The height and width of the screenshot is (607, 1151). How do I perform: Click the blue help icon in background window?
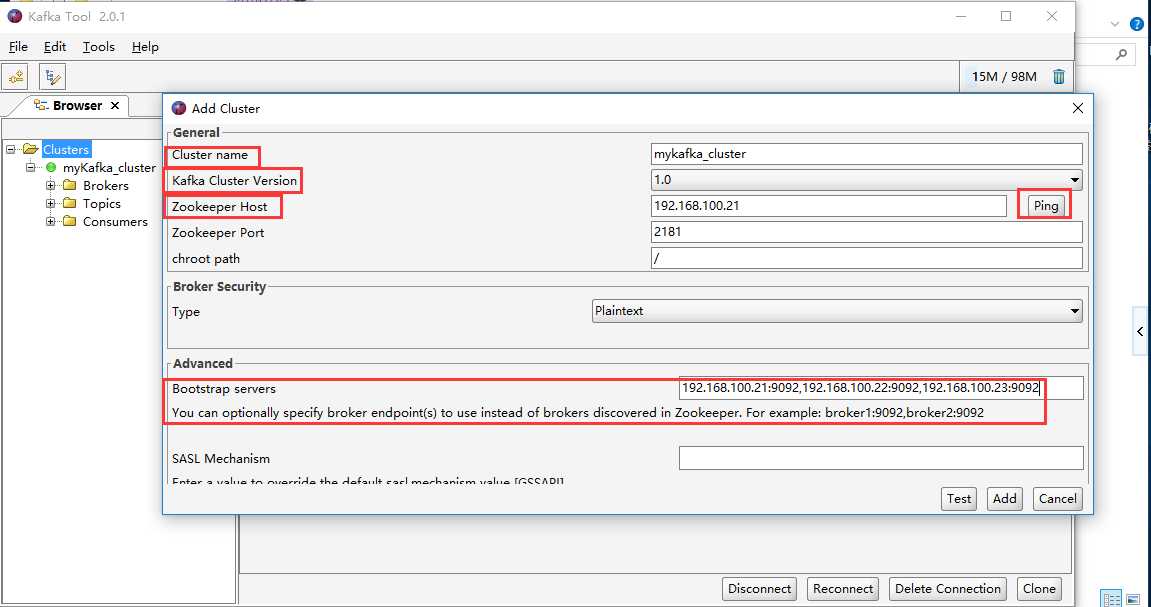coord(1136,24)
